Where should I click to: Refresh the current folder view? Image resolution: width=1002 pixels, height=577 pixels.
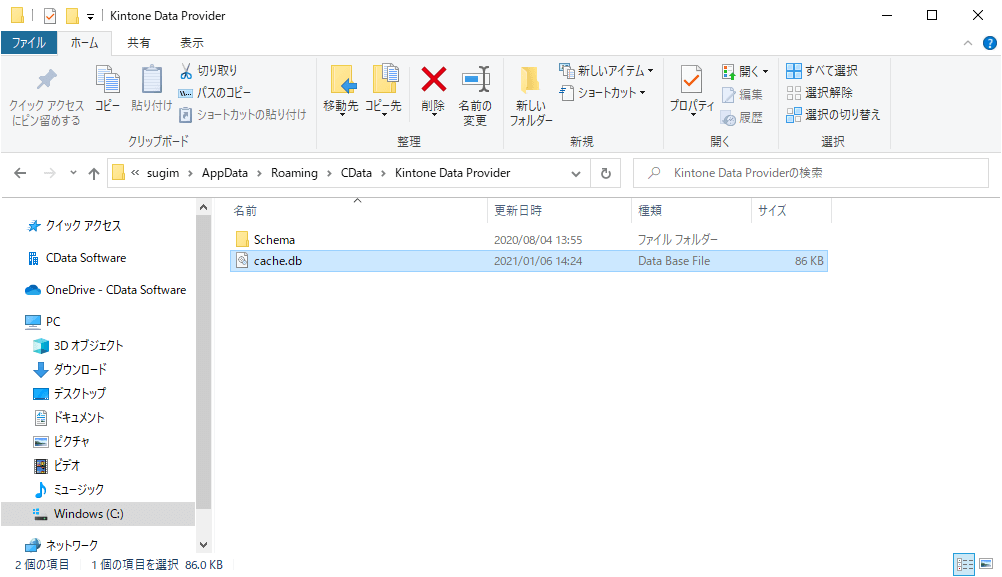pos(606,173)
